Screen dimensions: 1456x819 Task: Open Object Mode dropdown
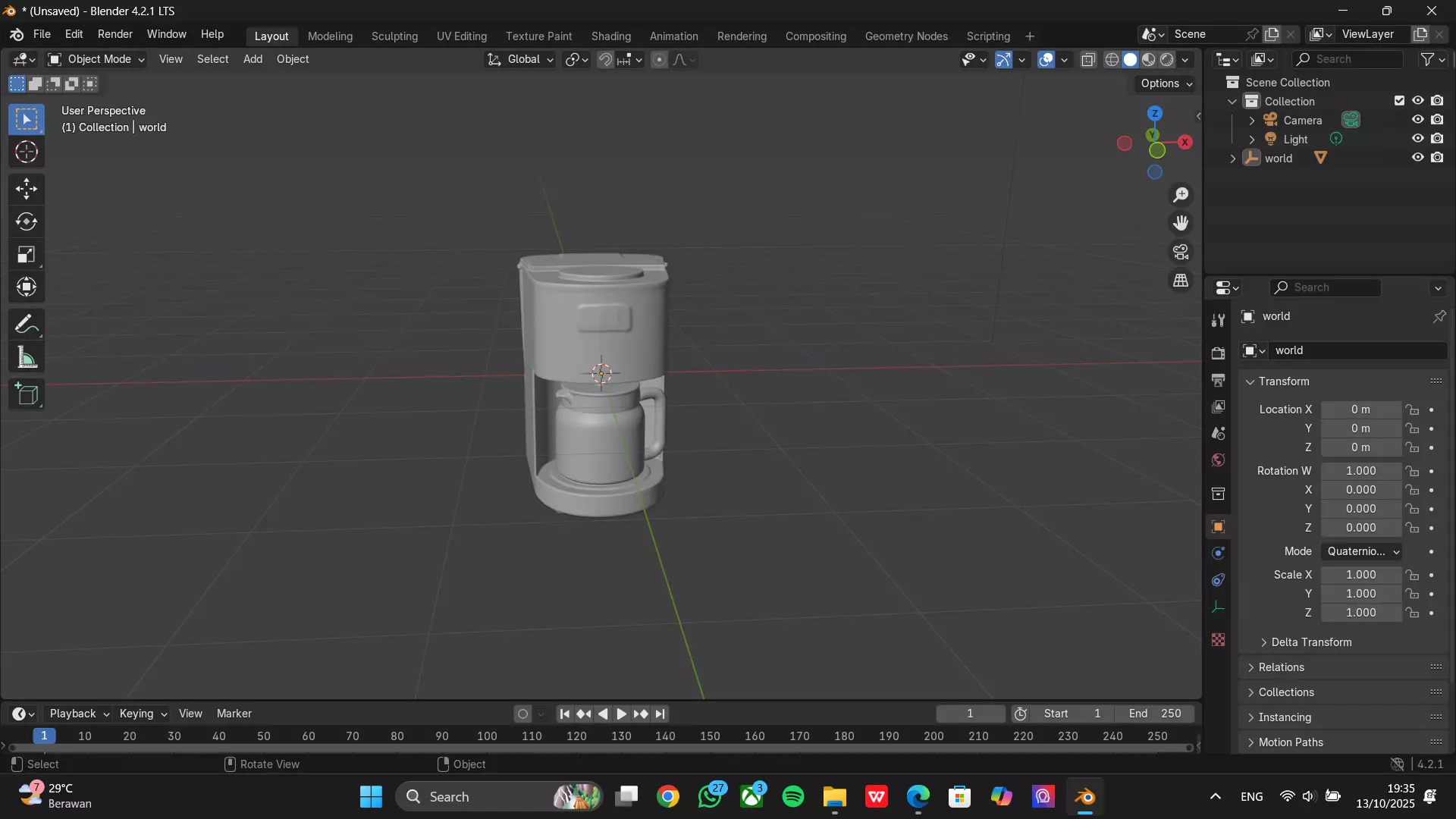(x=96, y=59)
